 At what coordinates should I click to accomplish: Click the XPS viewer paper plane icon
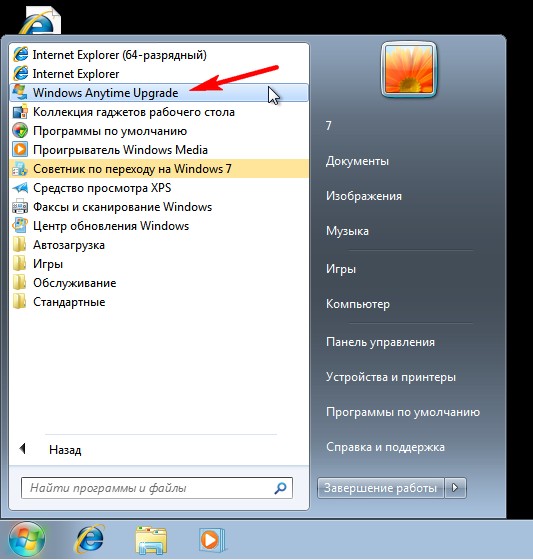tap(20, 188)
